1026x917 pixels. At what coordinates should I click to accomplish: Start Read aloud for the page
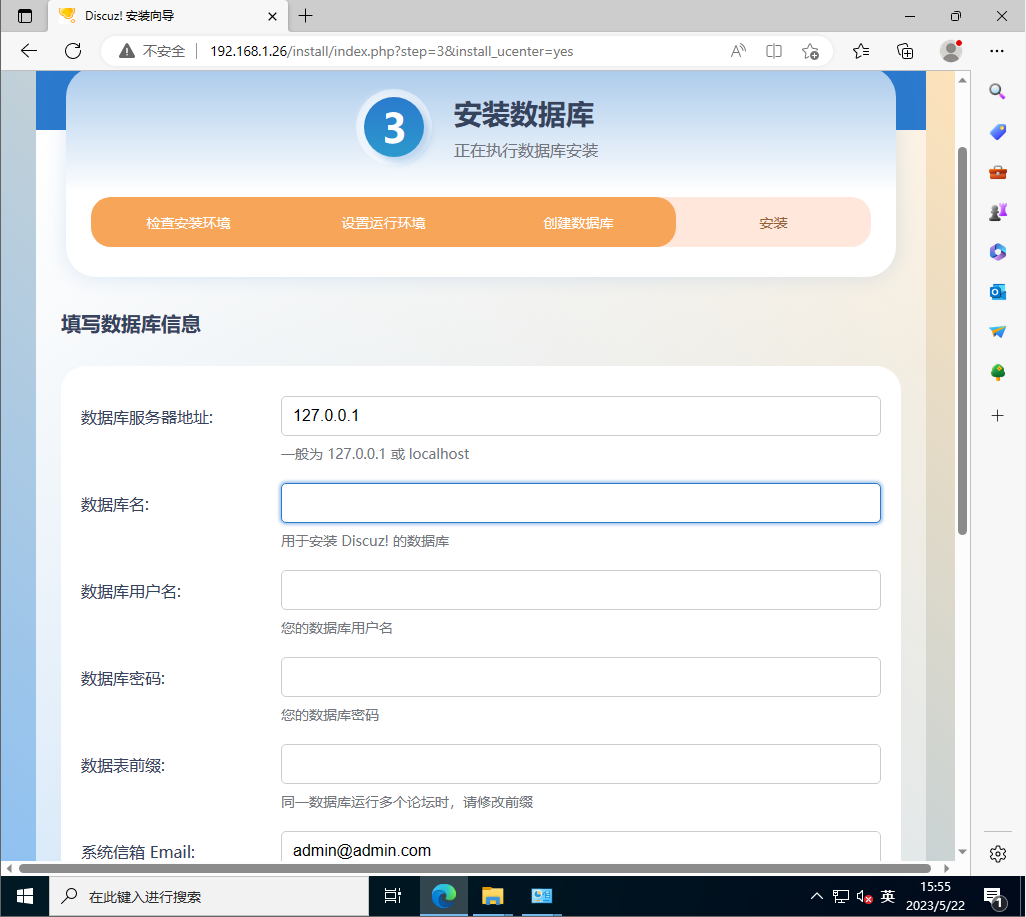[738, 51]
